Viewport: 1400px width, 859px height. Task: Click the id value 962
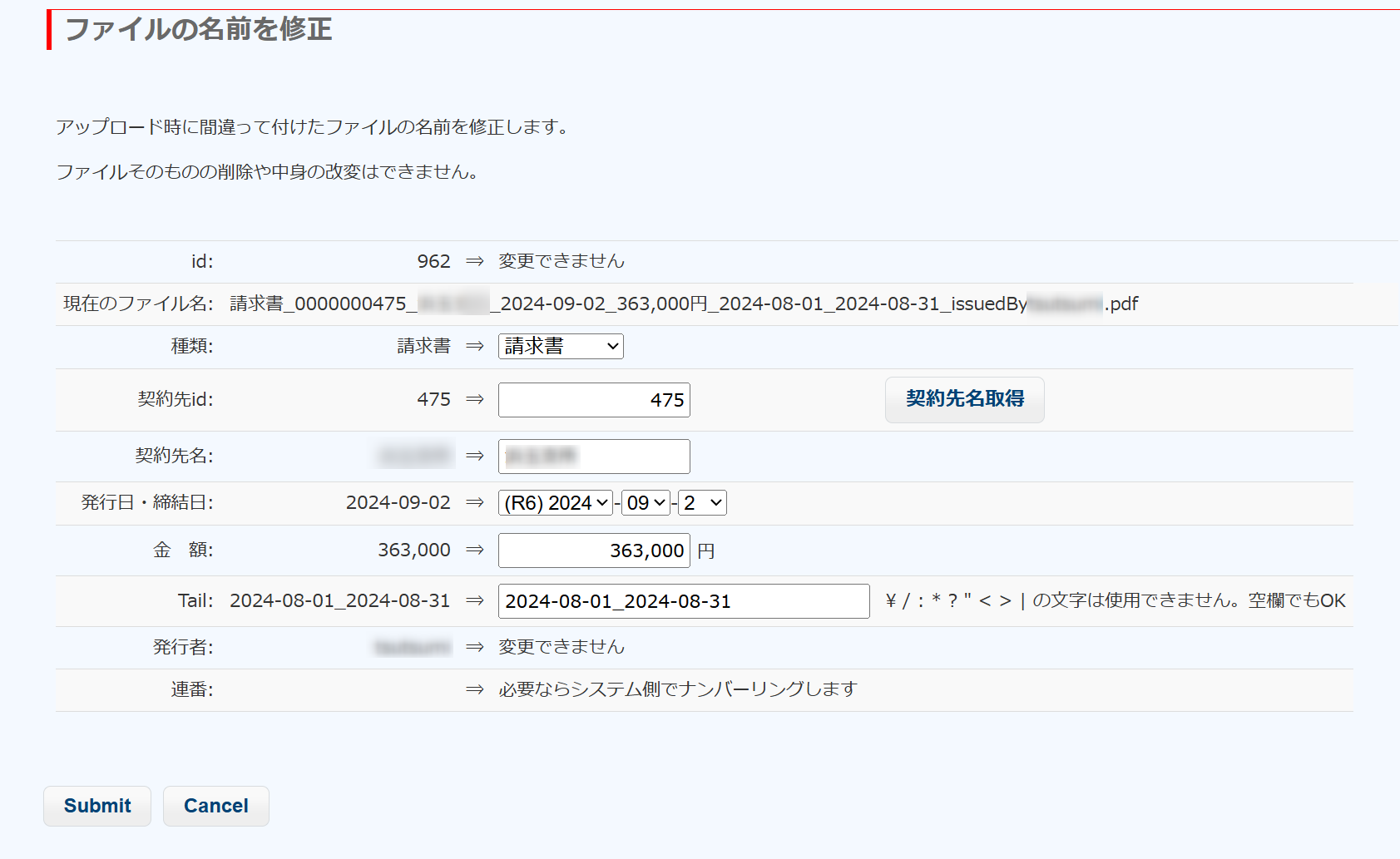pos(433,262)
